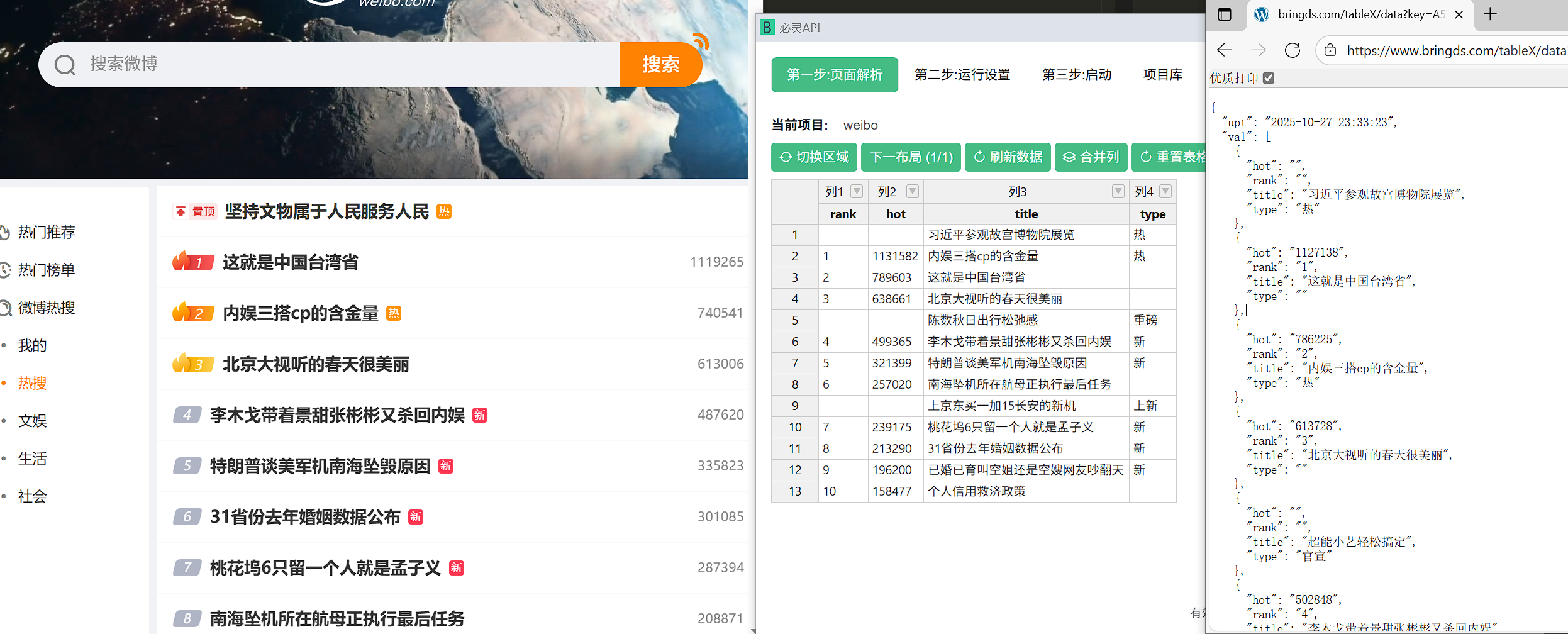Image resolution: width=1568 pixels, height=634 pixels.
Task: Click the WordPress logo on the browser tab
Action: pyautogui.click(x=1262, y=14)
